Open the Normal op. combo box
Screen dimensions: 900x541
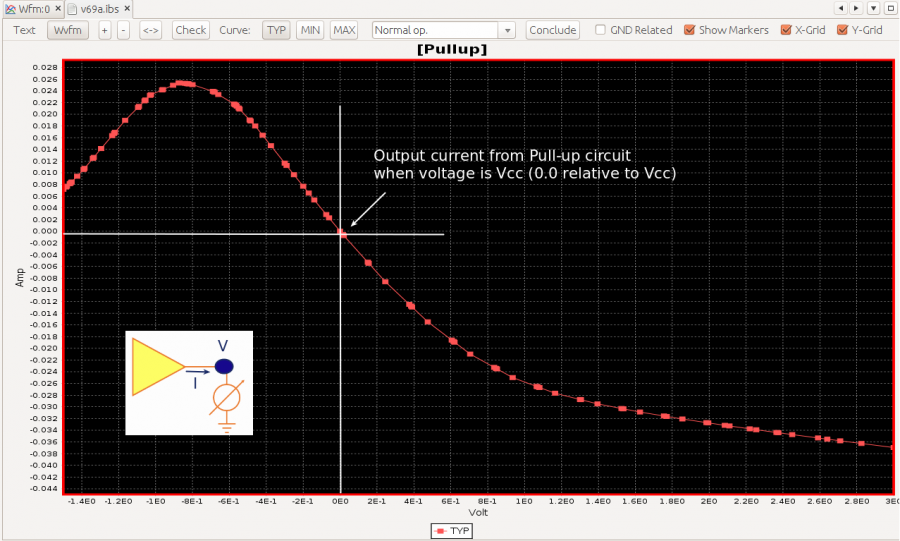pyautogui.click(x=443, y=30)
